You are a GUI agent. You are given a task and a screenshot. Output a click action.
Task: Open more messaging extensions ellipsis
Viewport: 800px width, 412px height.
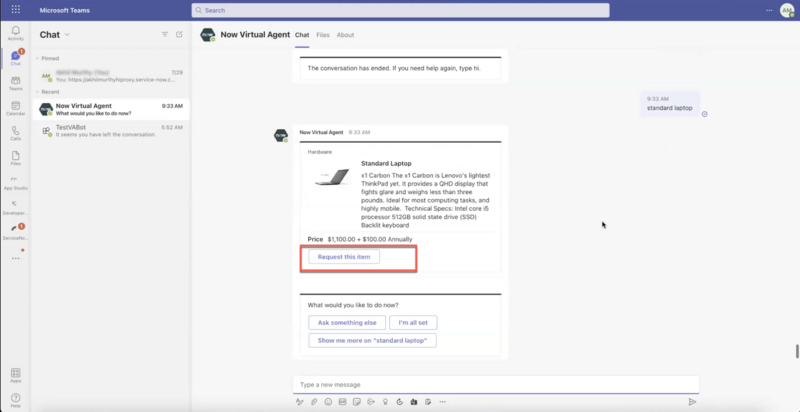click(x=442, y=402)
